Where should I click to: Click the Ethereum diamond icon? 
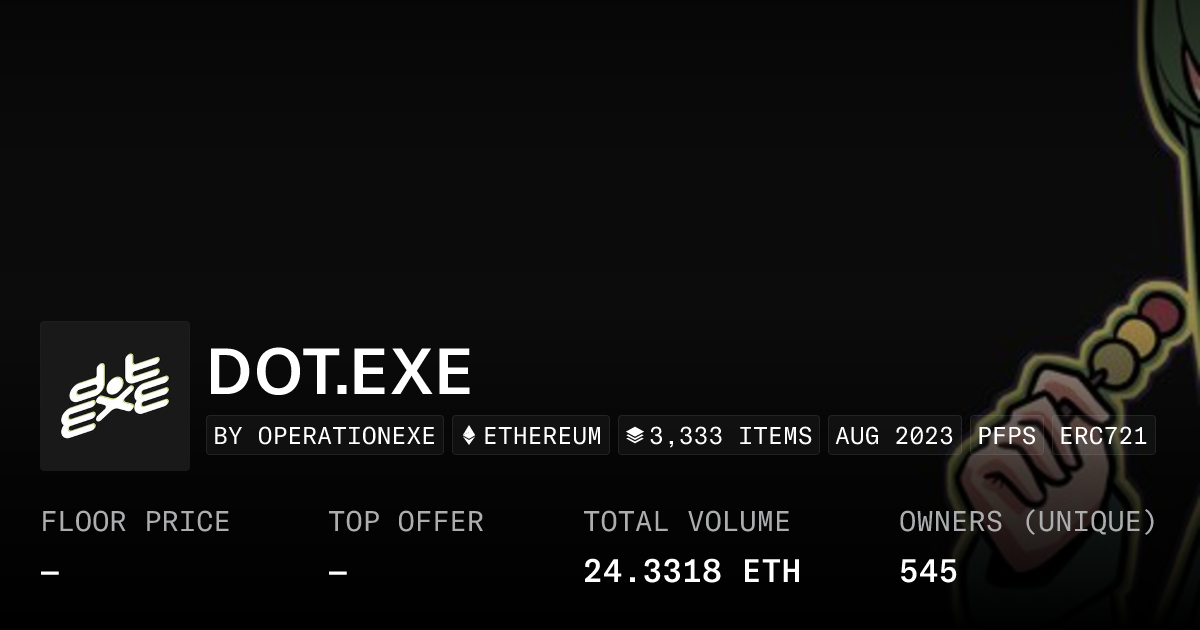(x=468, y=436)
